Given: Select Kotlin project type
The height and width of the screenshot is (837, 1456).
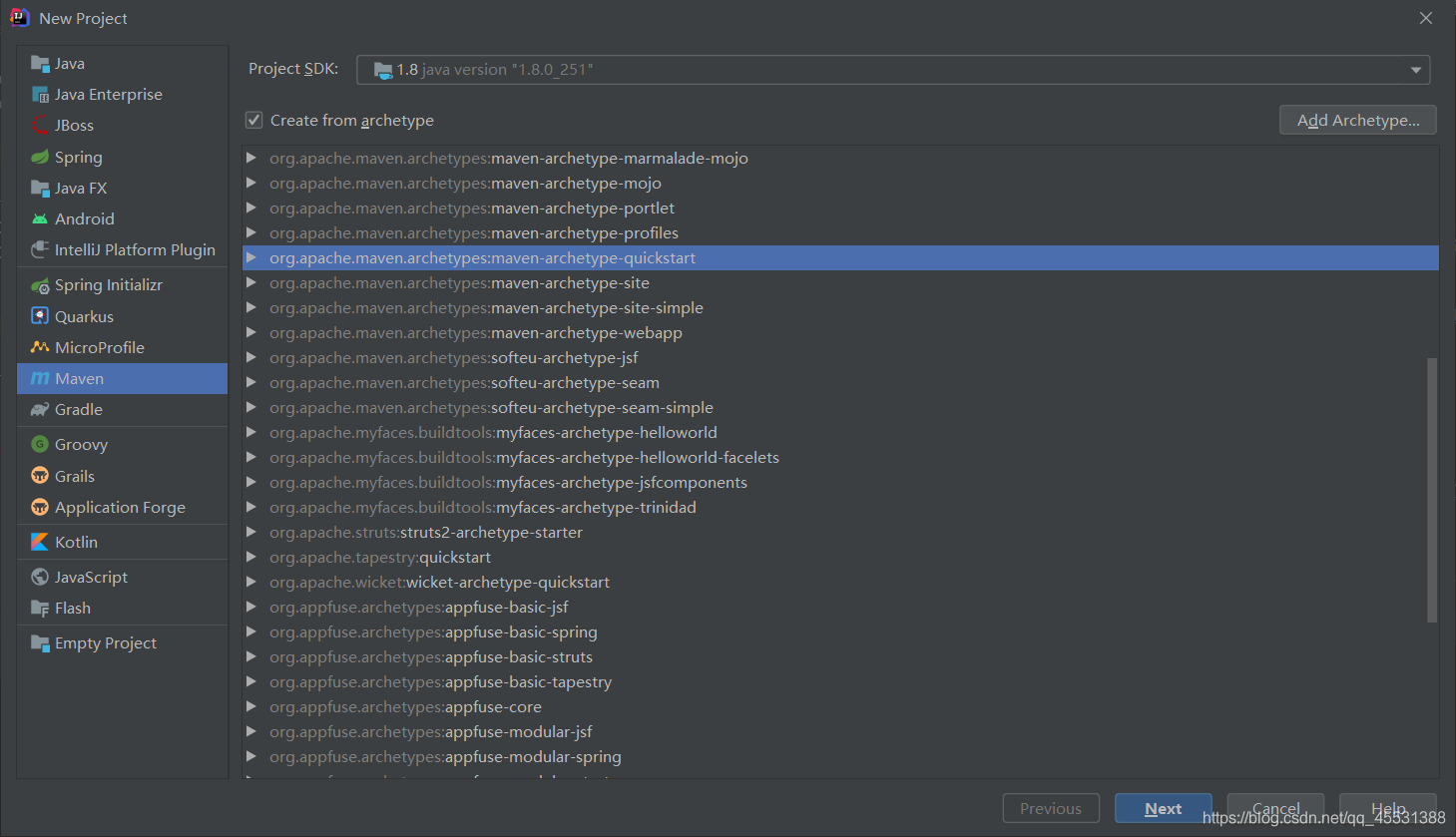Looking at the screenshot, I should coord(123,543).
